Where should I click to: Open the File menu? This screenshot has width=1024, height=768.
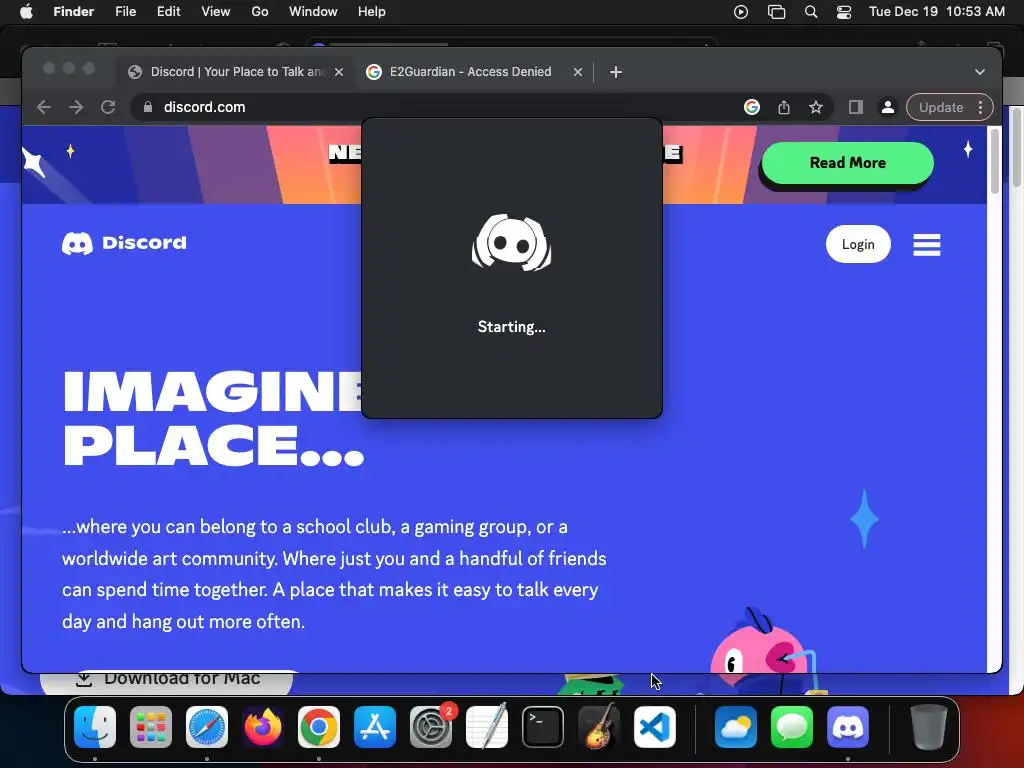coord(125,12)
